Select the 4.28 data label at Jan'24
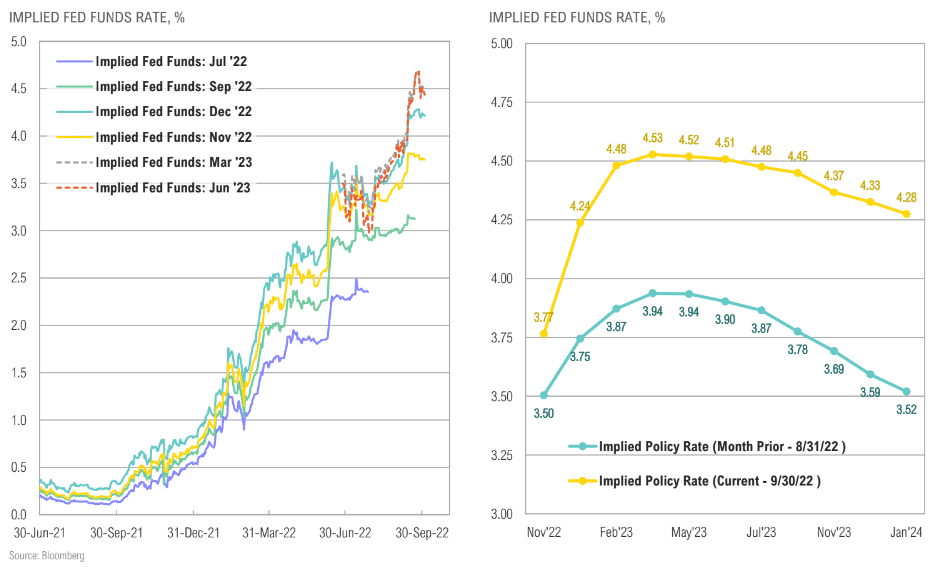 pyautogui.click(x=906, y=197)
